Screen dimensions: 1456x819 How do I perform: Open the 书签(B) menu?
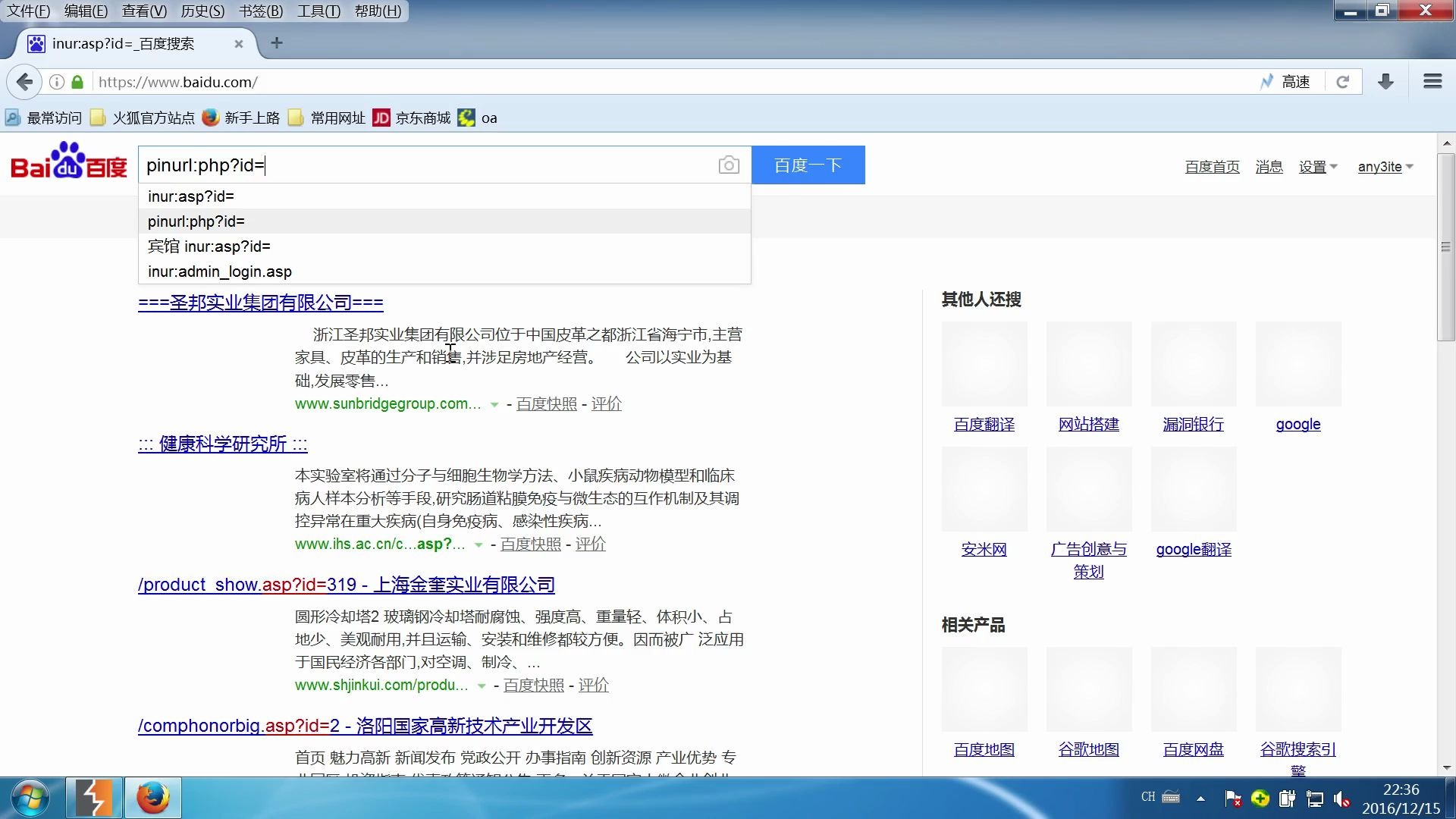point(261,11)
